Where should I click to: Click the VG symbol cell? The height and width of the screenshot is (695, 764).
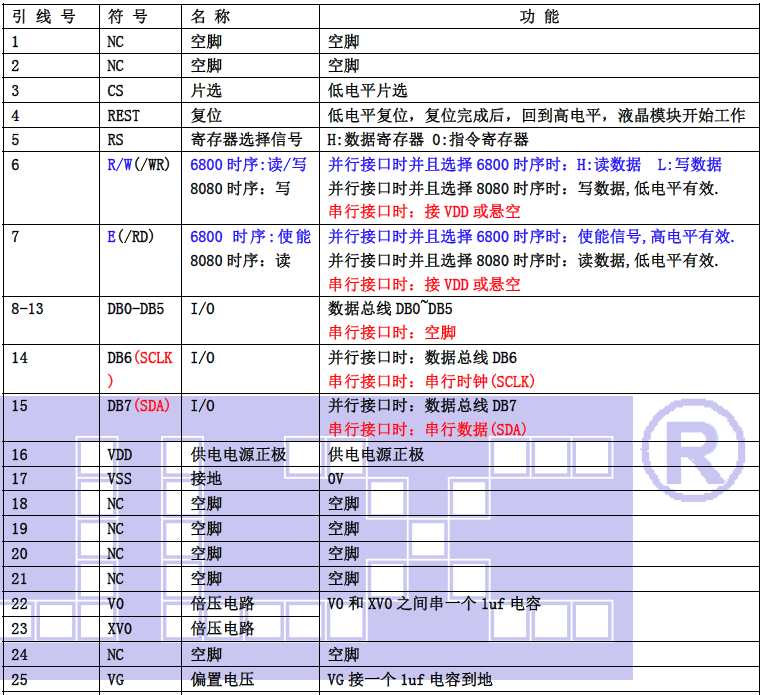coord(115,679)
